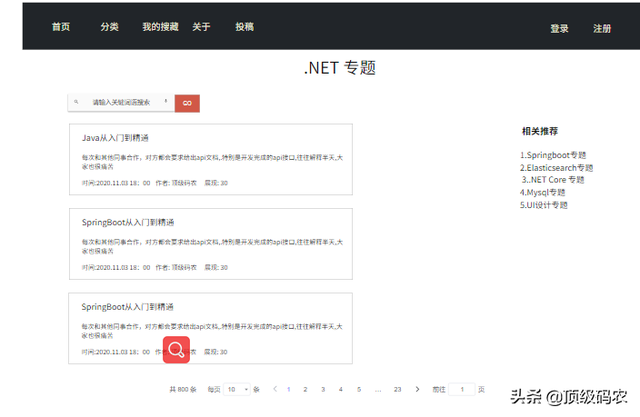Image resolution: width=640 pixels, height=417 pixels.
Task: Open the 3..NET Core 专题 recommendation
Action: pos(553,180)
